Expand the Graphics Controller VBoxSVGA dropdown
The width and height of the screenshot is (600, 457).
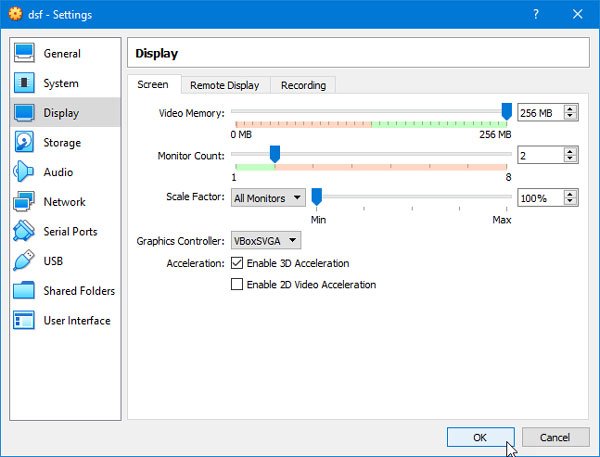click(265, 241)
